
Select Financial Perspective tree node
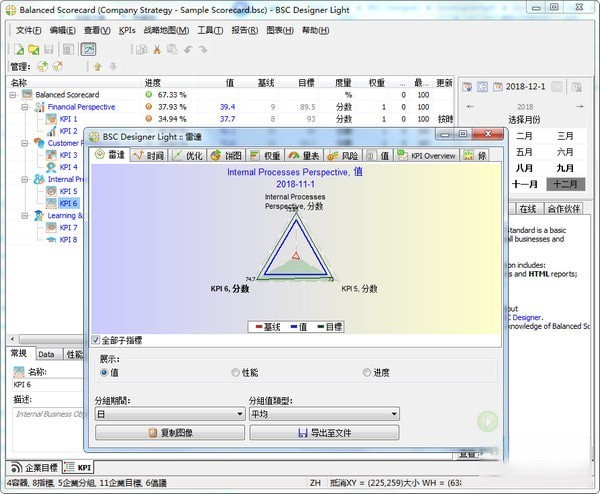tap(81, 107)
